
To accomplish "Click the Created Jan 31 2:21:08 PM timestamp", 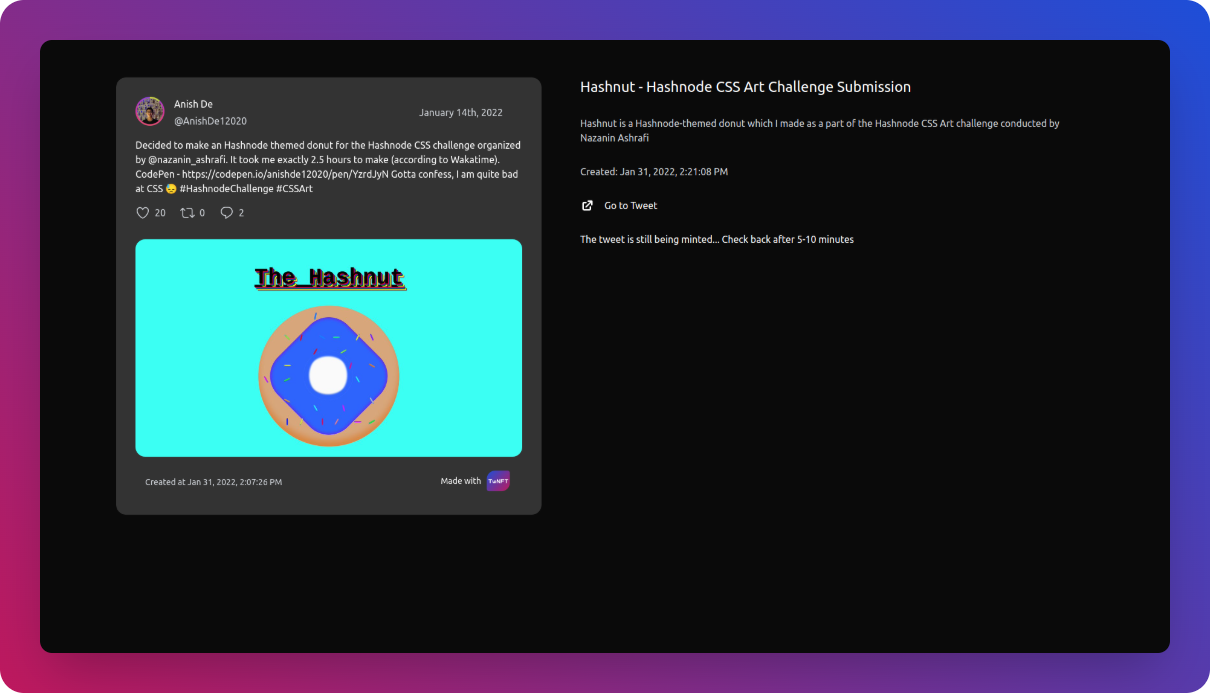I will tap(654, 172).
